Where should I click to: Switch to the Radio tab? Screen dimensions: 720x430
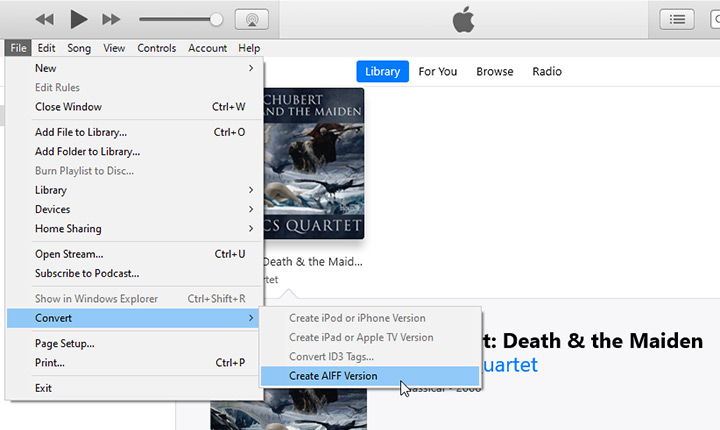(547, 71)
